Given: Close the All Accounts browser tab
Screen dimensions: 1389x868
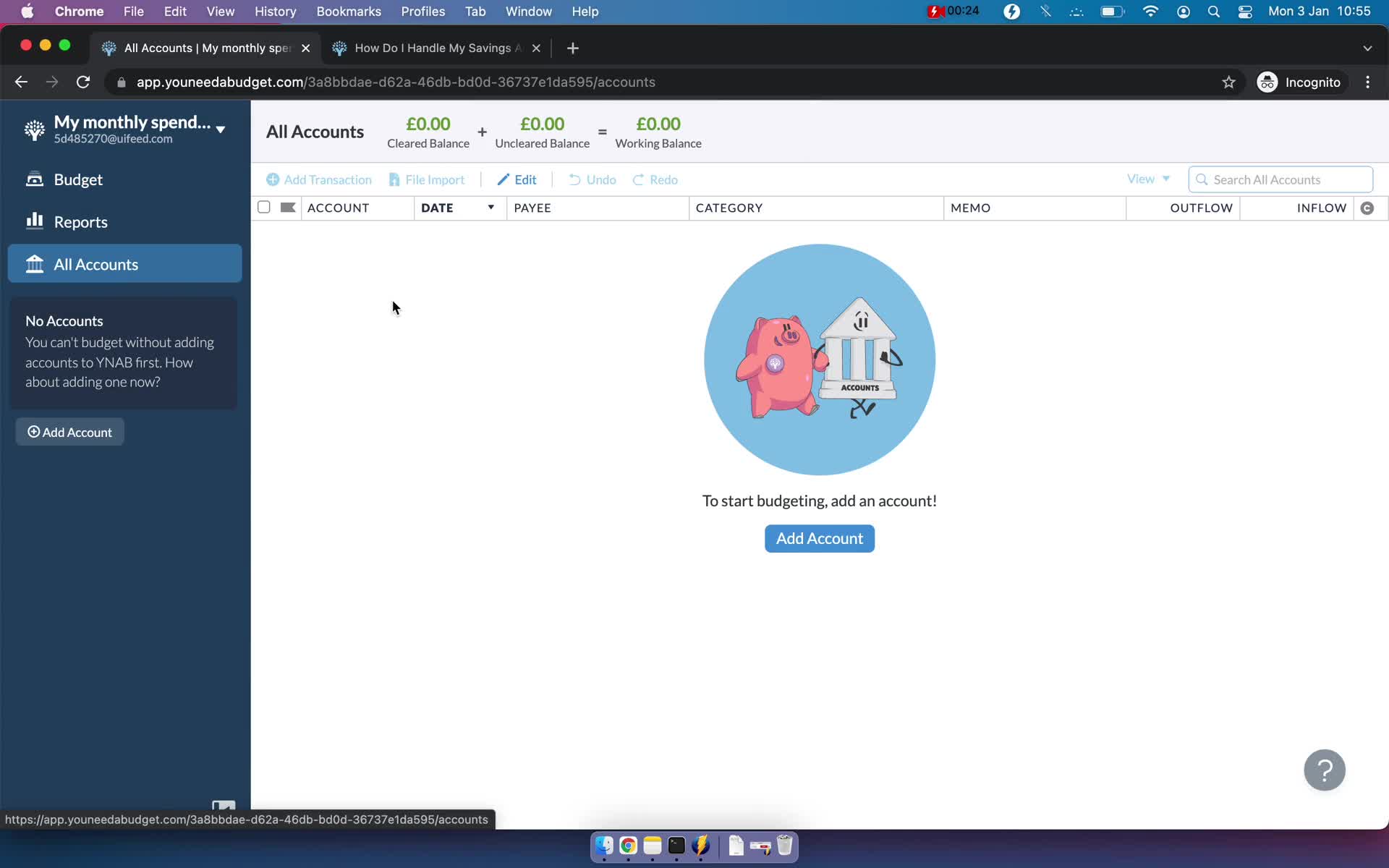Looking at the screenshot, I should (306, 48).
